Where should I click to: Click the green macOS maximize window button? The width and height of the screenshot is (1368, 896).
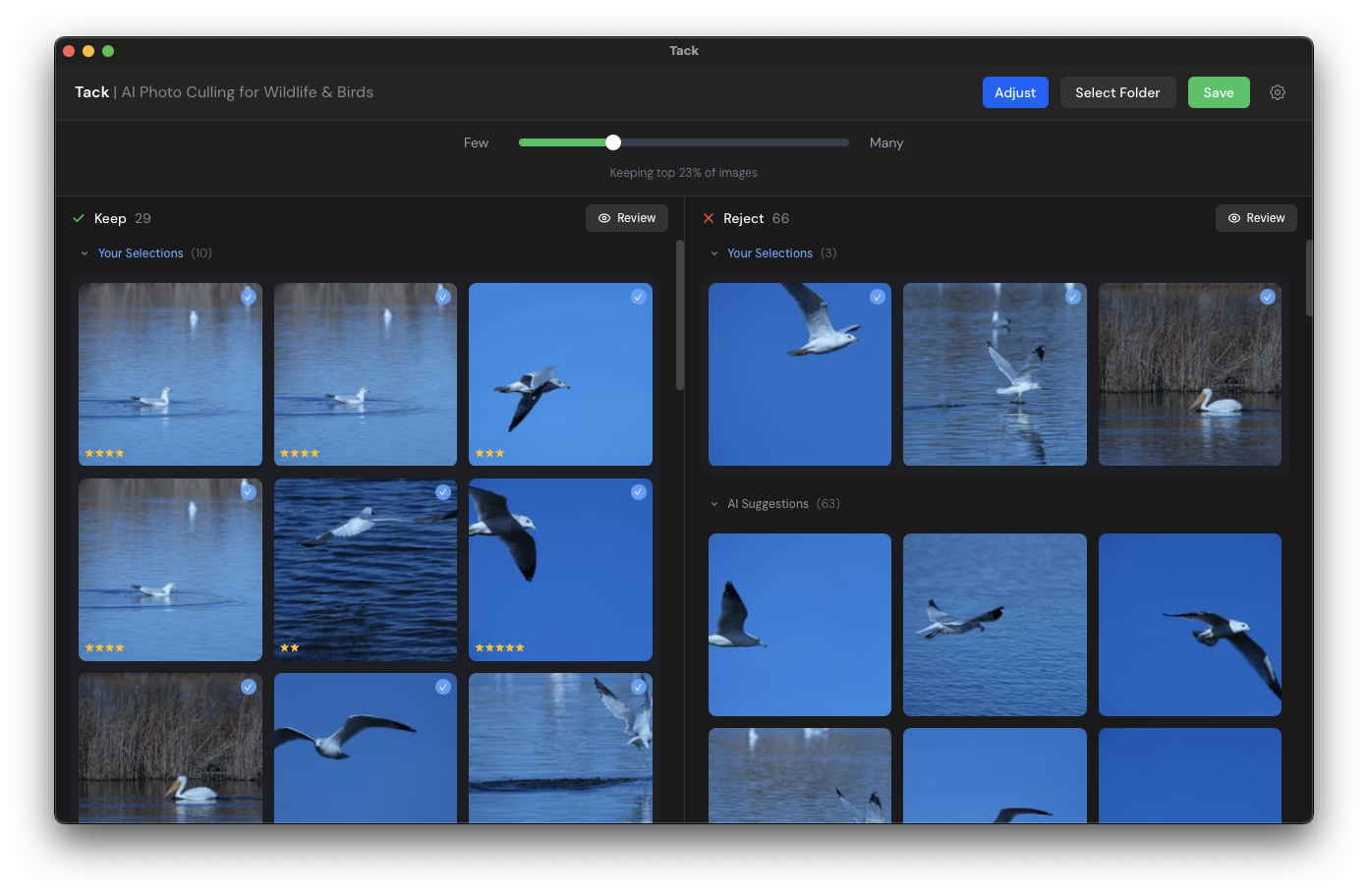(x=108, y=51)
